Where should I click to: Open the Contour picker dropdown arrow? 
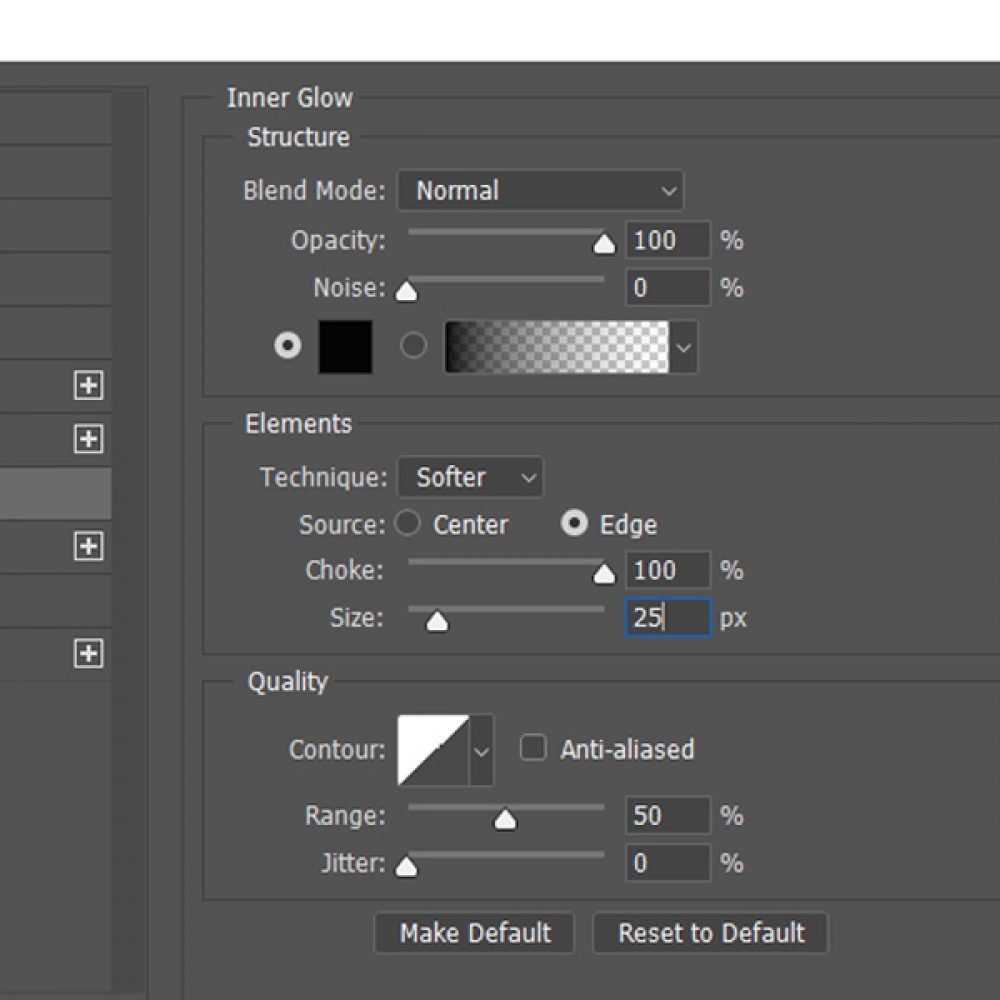[483, 749]
